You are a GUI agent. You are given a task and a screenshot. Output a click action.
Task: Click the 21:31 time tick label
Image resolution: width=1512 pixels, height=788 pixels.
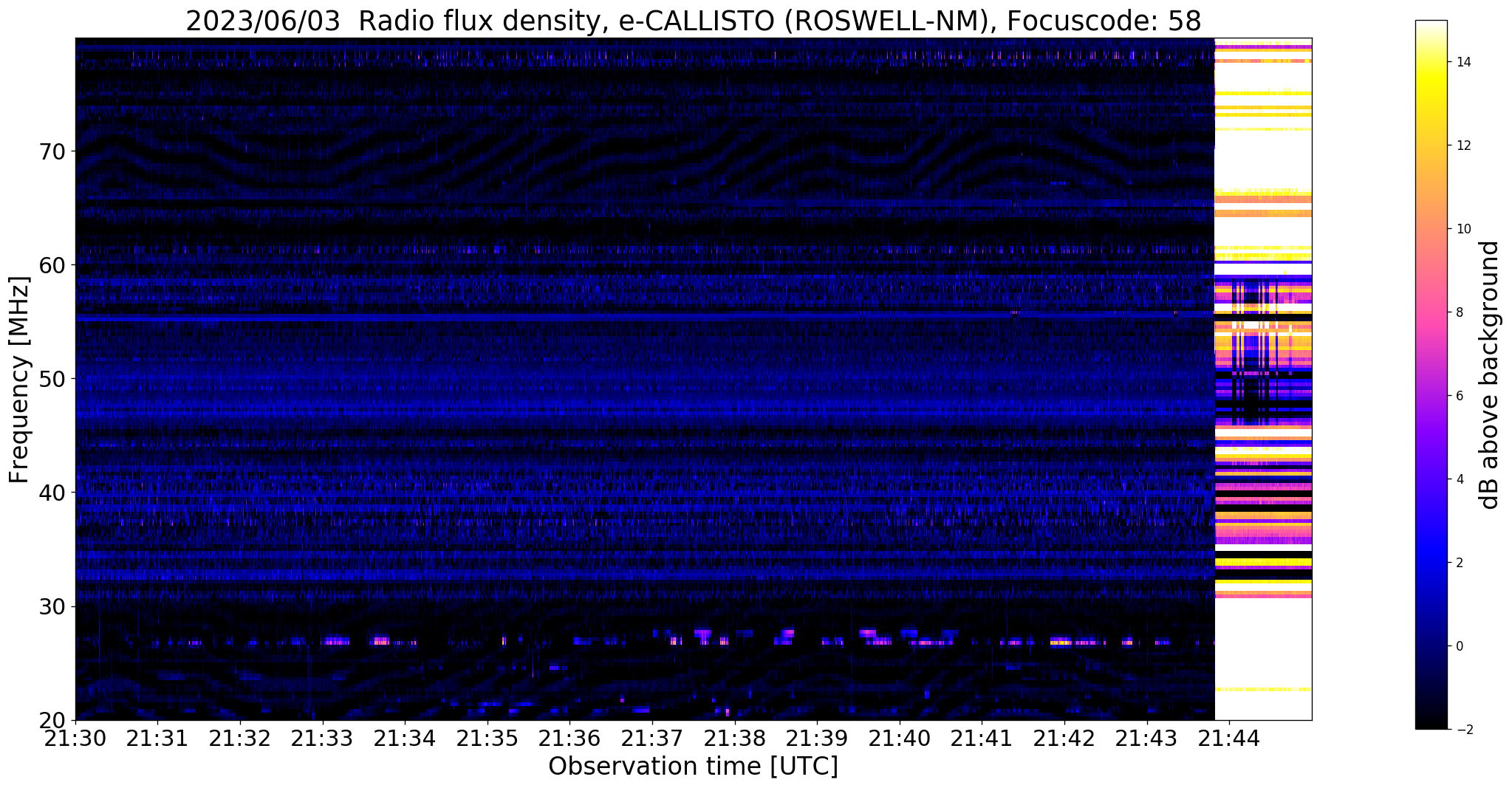pyautogui.click(x=157, y=737)
